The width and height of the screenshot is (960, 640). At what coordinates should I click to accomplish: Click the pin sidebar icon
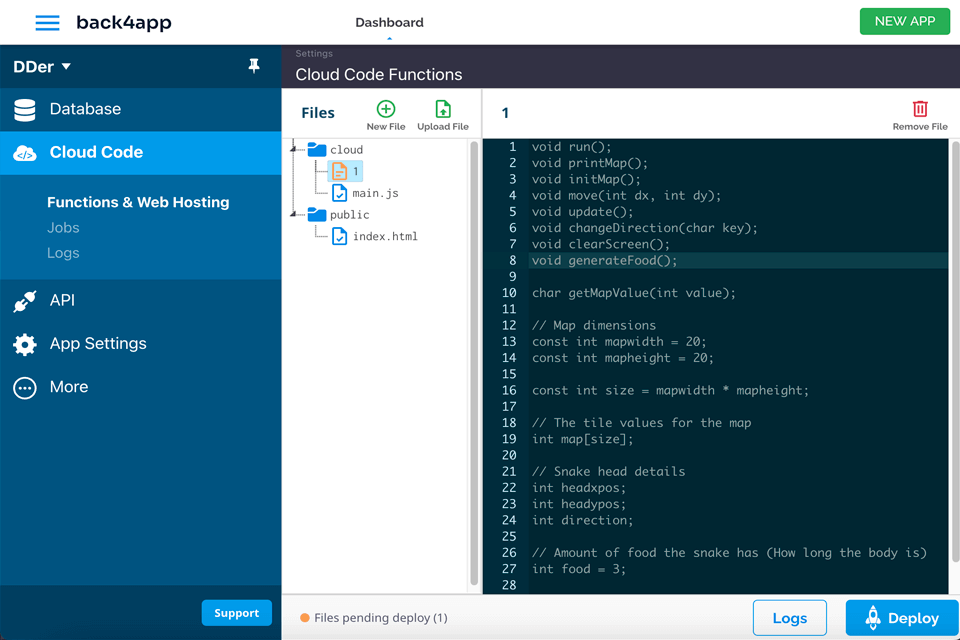(254, 66)
